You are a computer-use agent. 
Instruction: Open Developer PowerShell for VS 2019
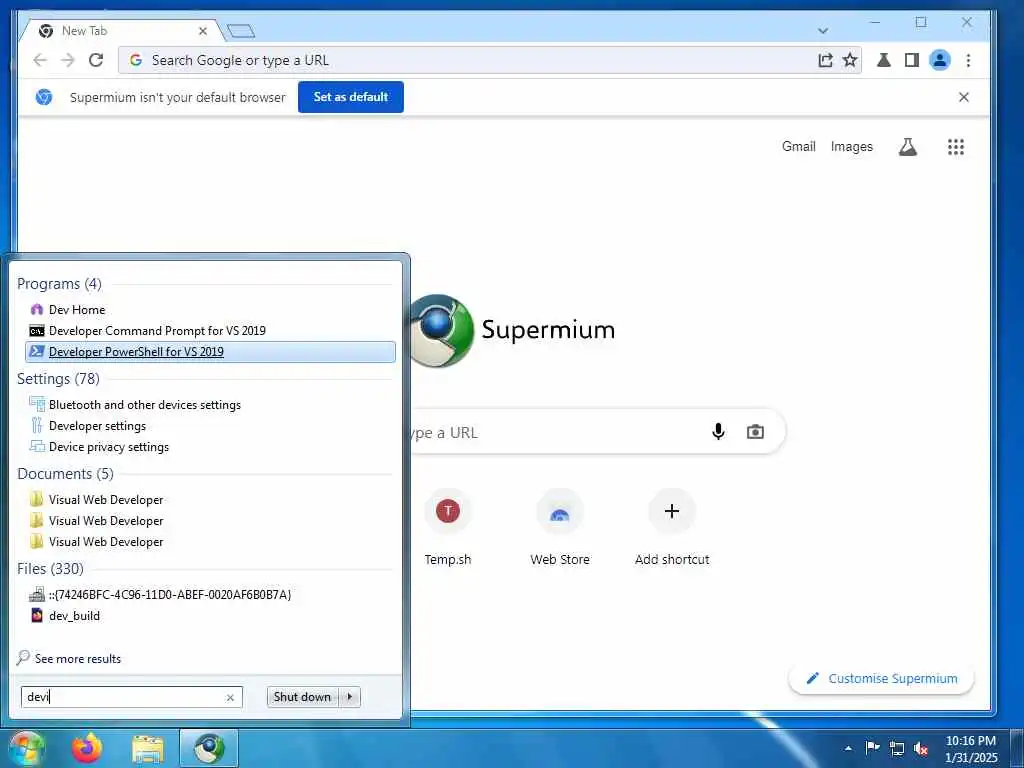tap(210, 351)
